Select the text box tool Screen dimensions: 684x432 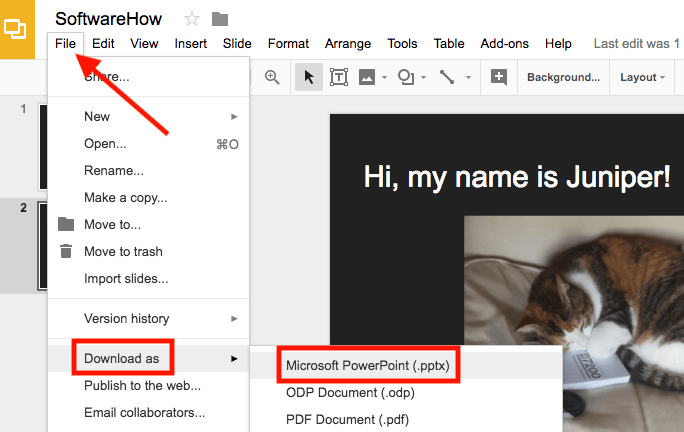pos(339,77)
